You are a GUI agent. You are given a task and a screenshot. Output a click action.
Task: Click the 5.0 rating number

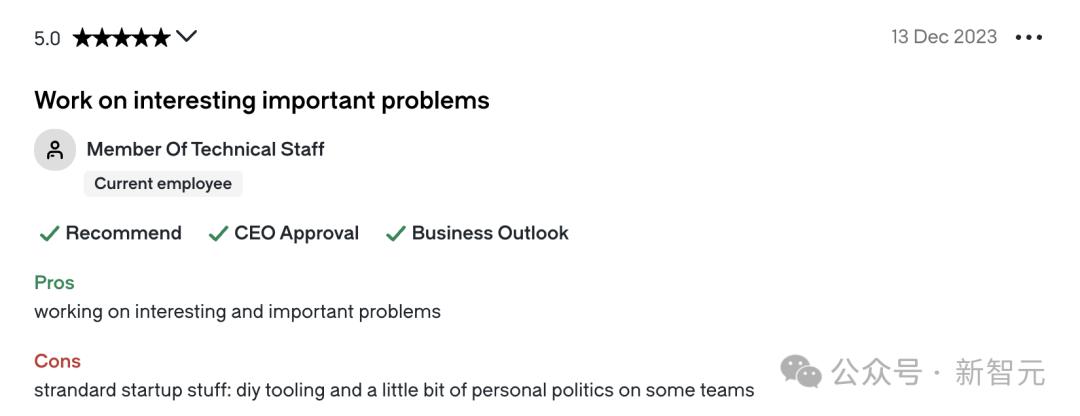coord(47,38)
